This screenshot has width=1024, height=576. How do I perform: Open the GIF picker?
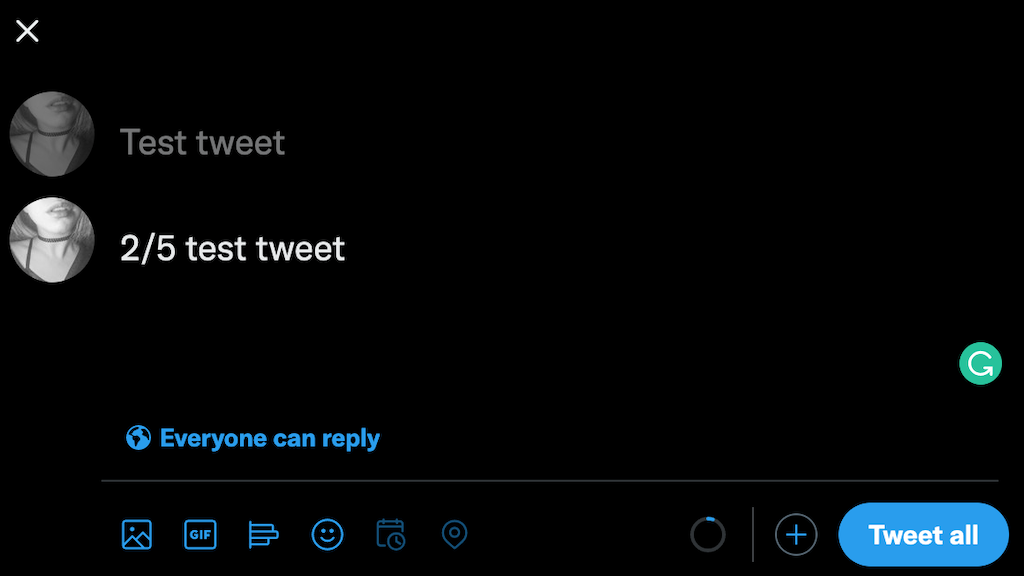(x=200, y=535)
